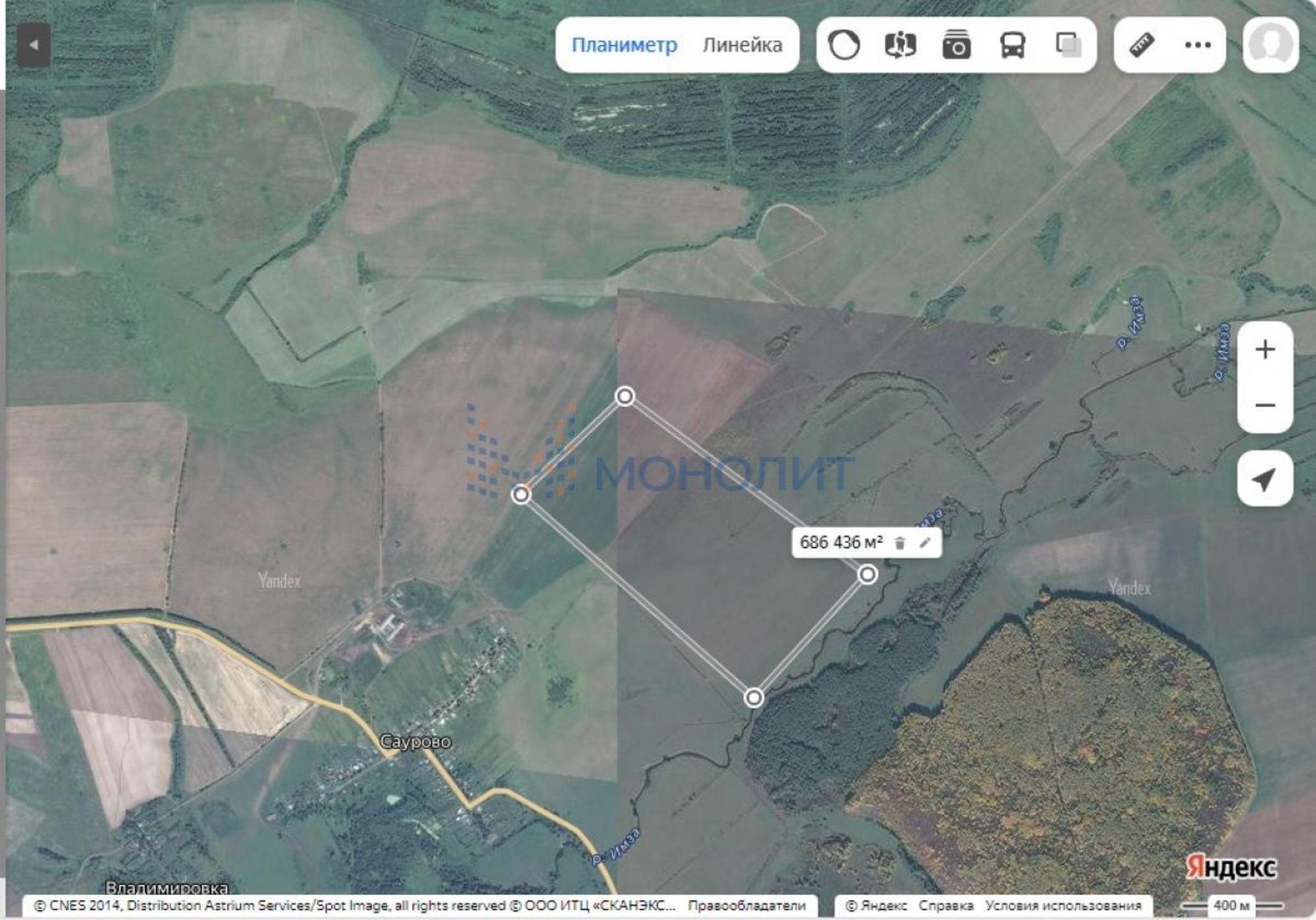Open the photos camera icon
Image resolution: width=1316 pixels, height=920 pixels.
(x=956, y=45)
